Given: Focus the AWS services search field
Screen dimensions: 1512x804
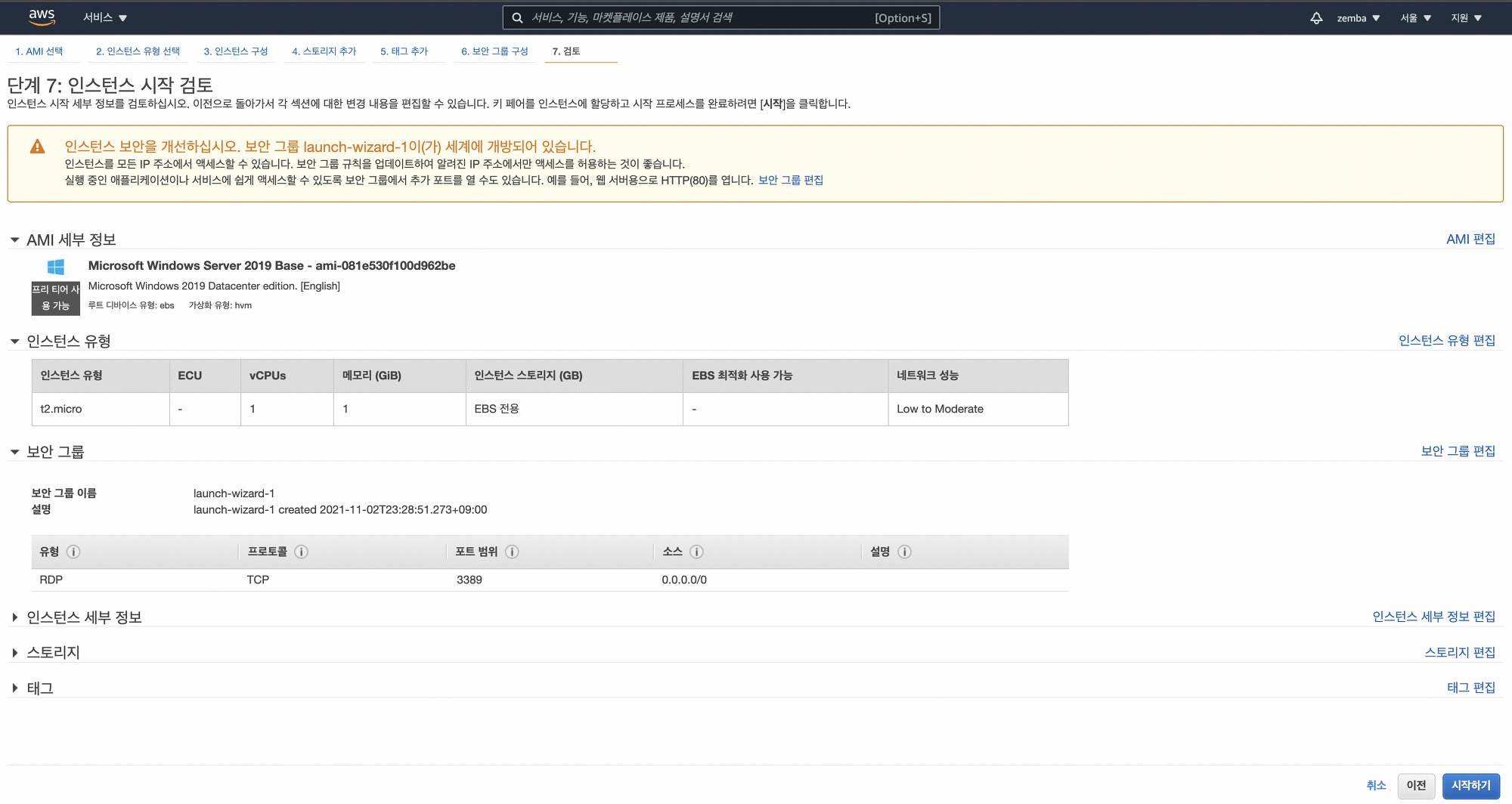Looking at the screenshot, I should click(x=721, y=17).
